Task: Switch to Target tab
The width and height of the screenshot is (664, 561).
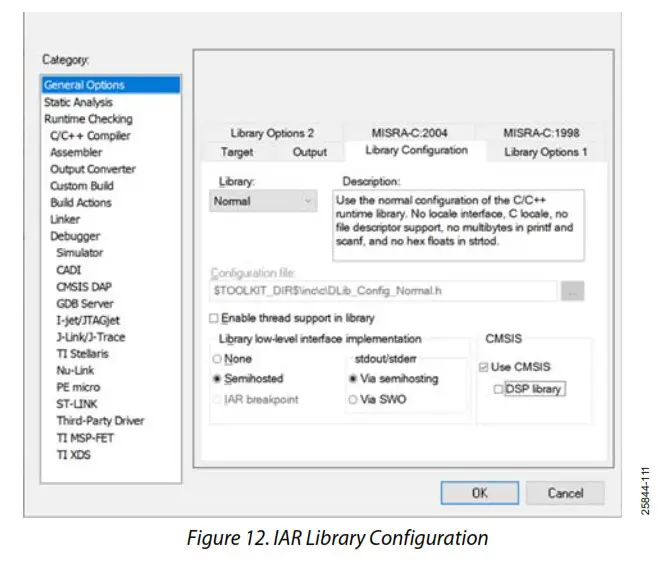Action: 237,152
